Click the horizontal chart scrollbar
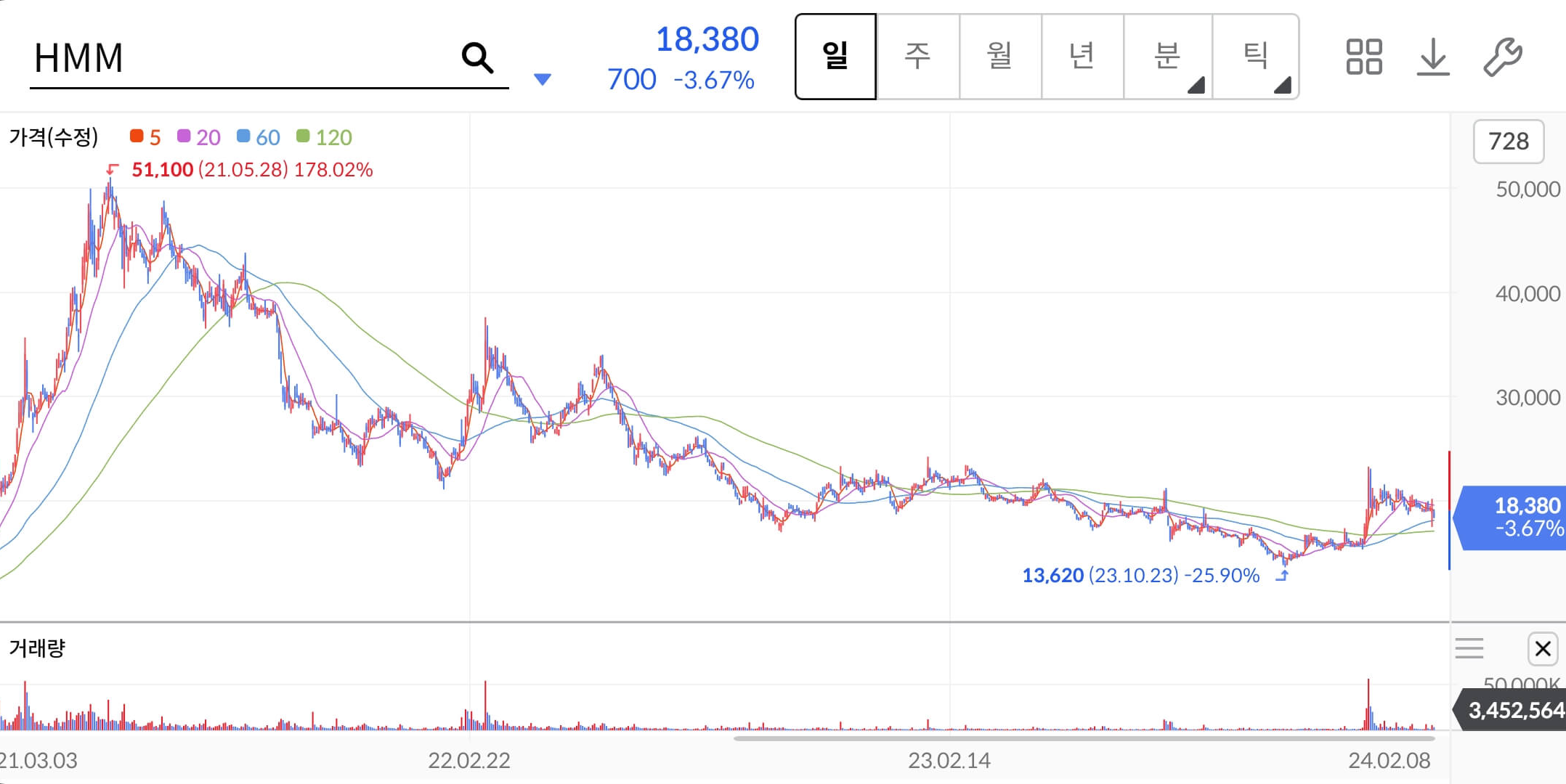1566x784 pixels. tap(1084, 738)
